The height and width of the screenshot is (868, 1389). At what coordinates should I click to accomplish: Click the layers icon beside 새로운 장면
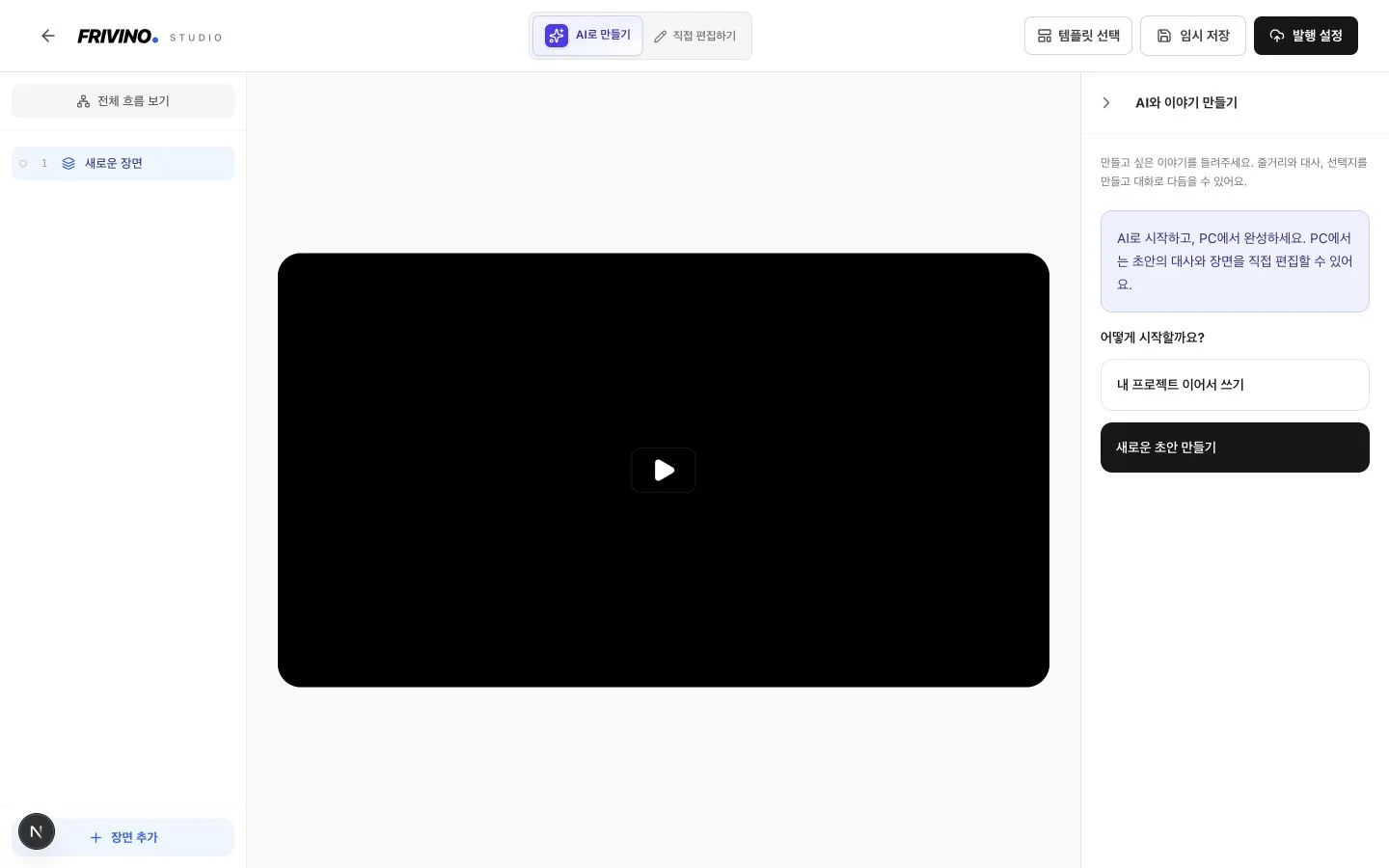pyautogui.click(x=68, y=164)
